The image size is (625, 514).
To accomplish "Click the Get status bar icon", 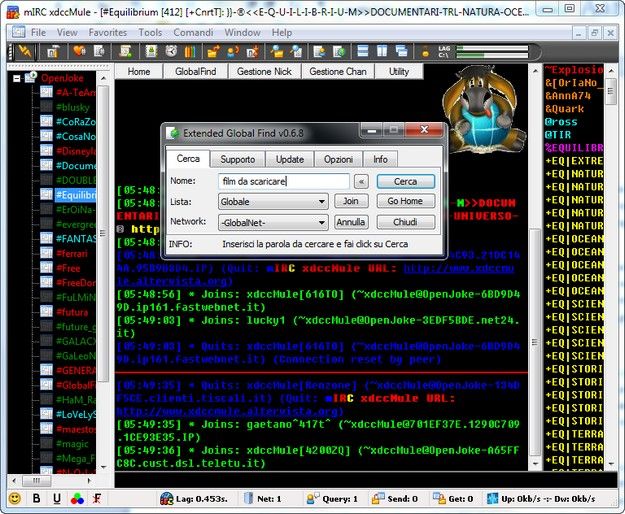I will click(439, 498).
